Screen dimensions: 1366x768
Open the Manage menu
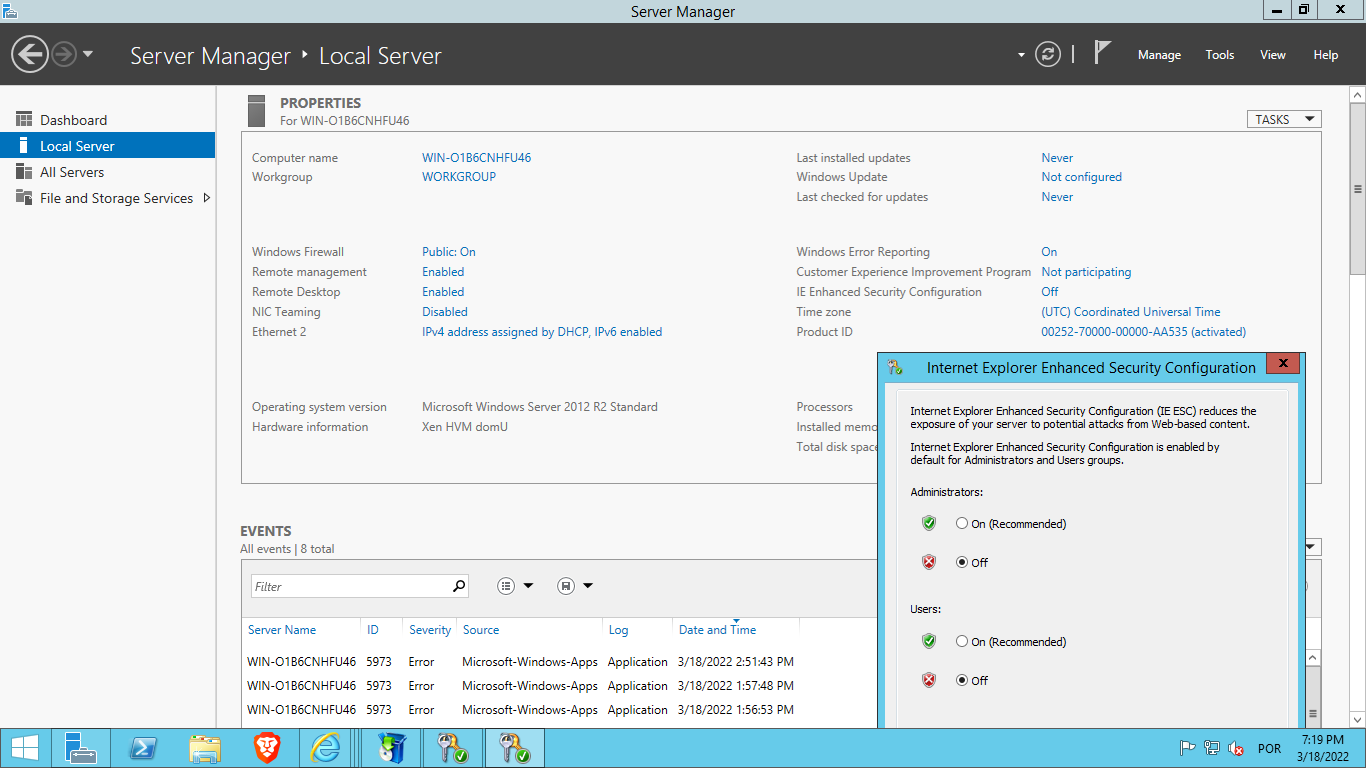coord(1159,55)
